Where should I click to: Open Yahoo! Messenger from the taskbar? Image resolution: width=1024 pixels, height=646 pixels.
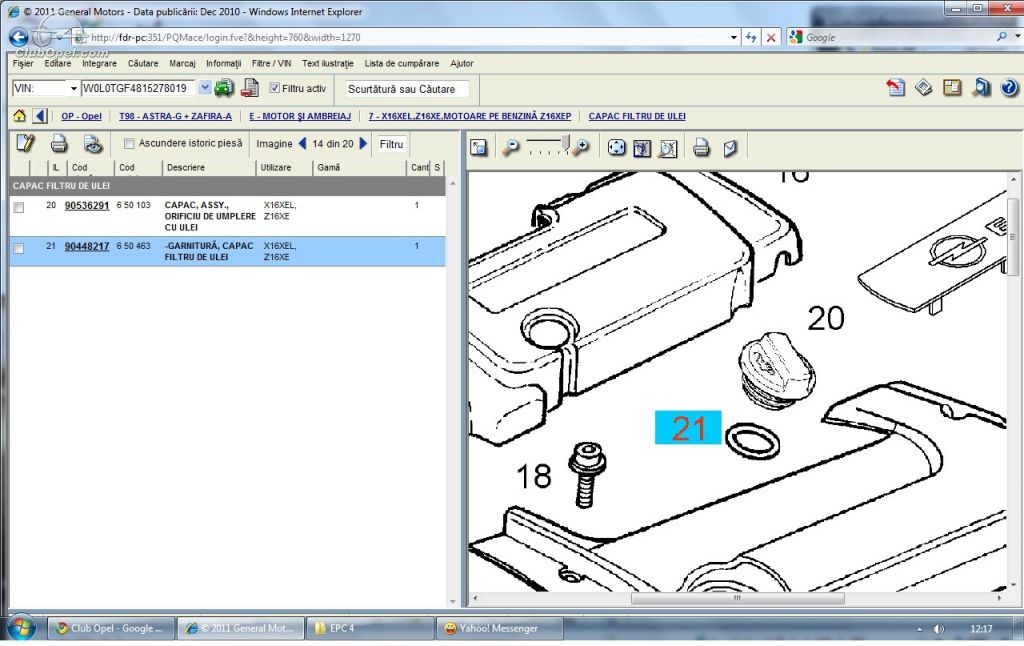pyautogui.click(x=499, y=628)
